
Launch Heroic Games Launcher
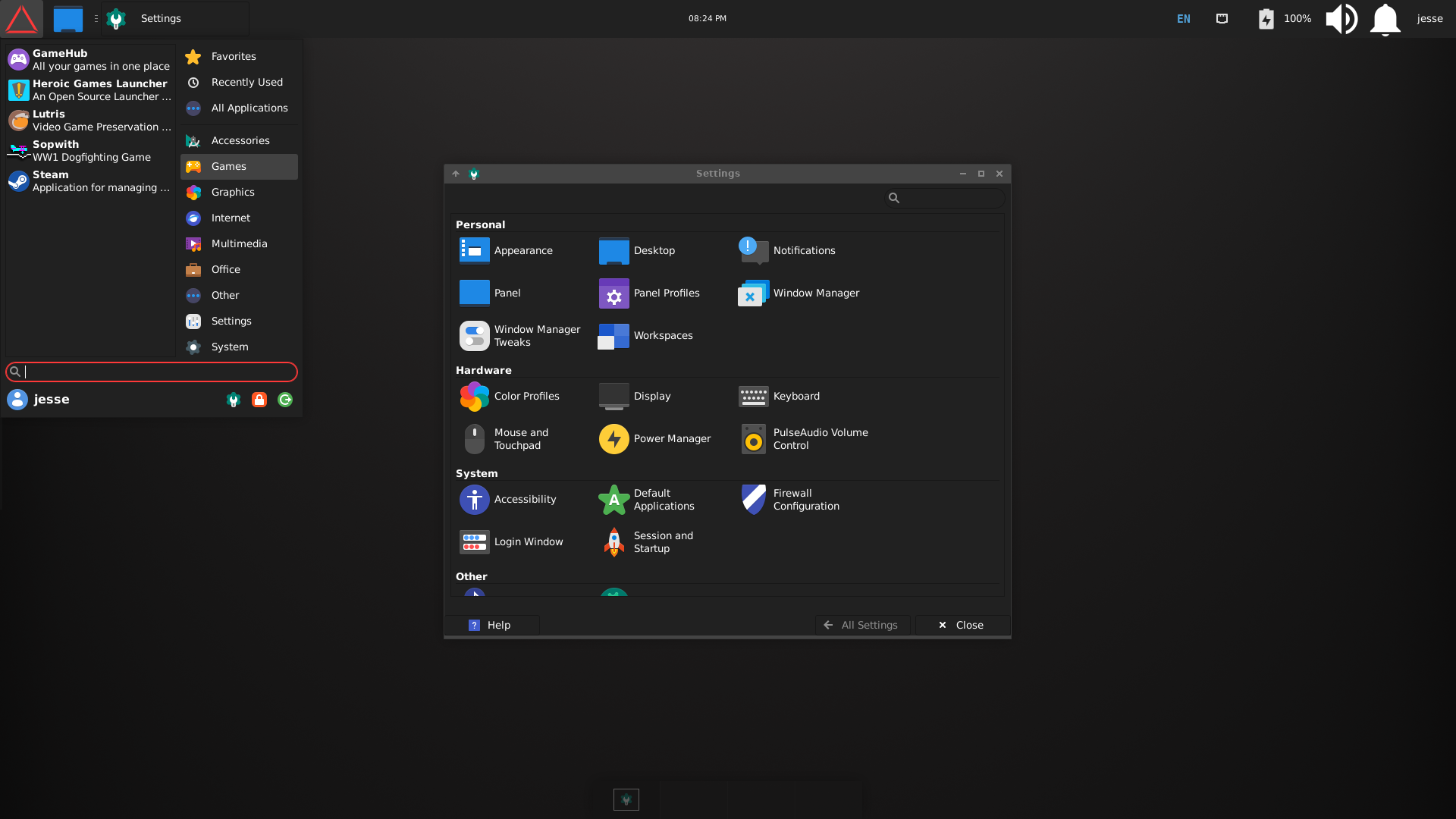coord(89,89)
